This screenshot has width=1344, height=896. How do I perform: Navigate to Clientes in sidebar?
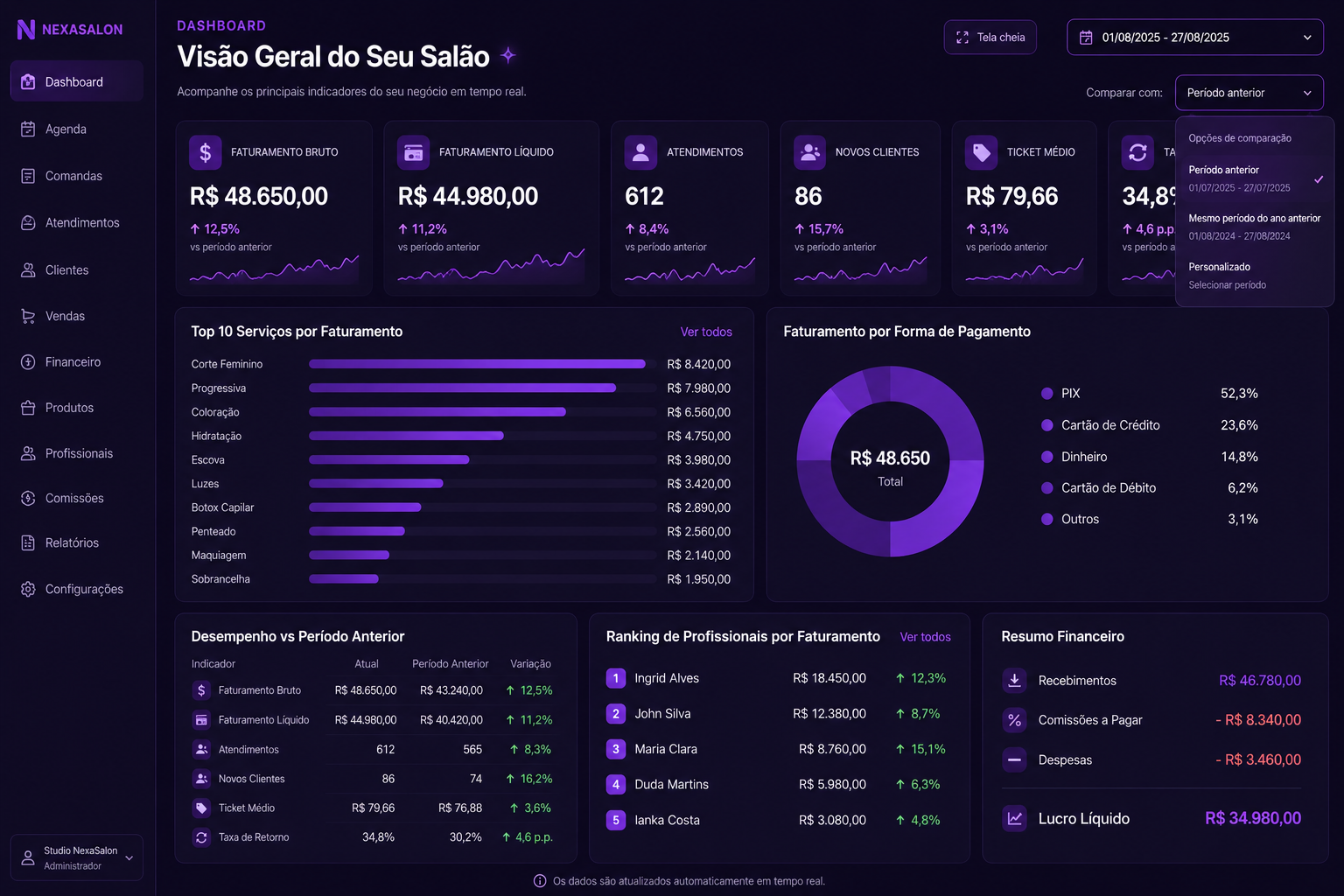(77, 269)
